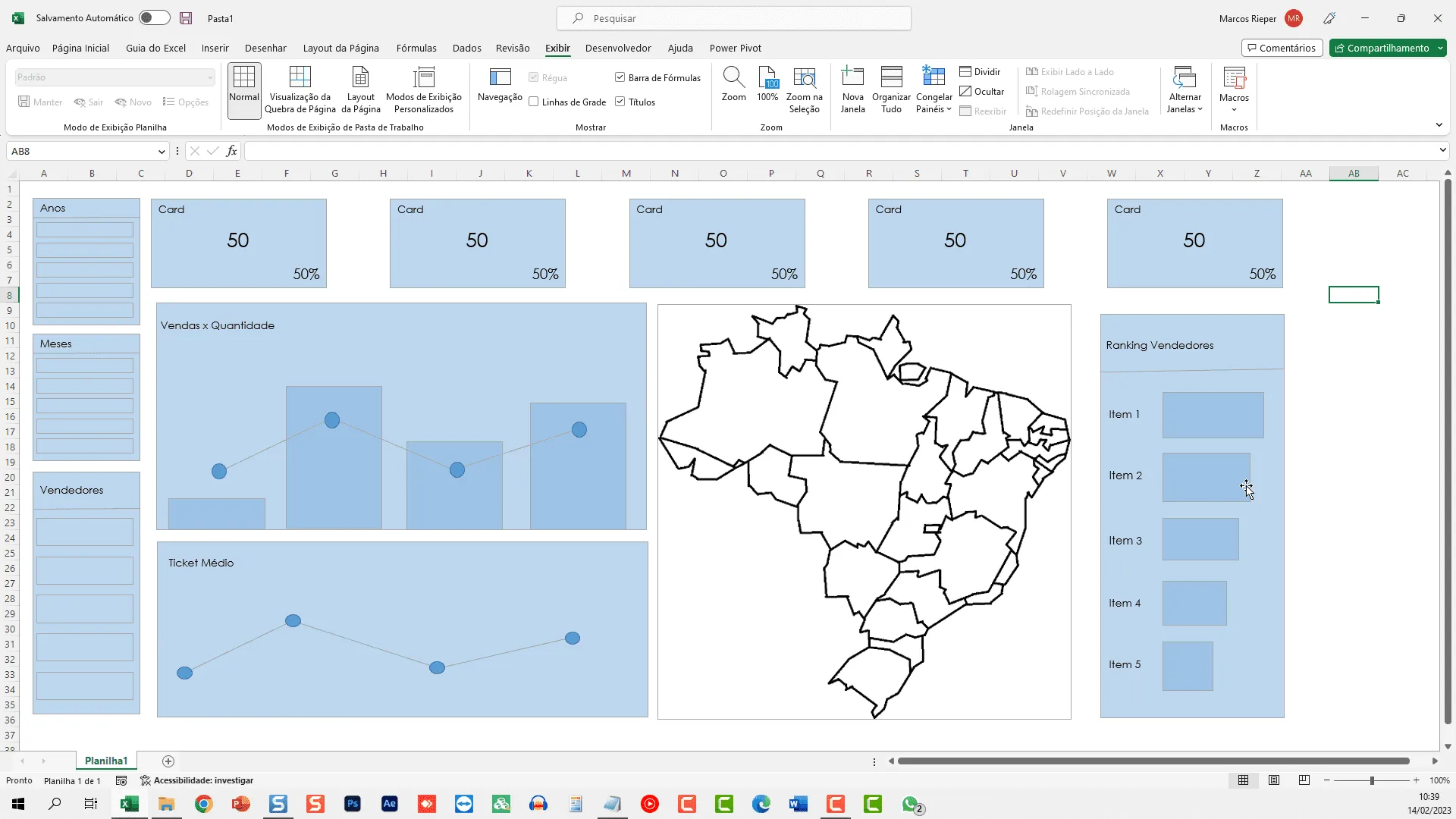
Task: Click the horizontal scrollbar
Action: coord(1153,761)
